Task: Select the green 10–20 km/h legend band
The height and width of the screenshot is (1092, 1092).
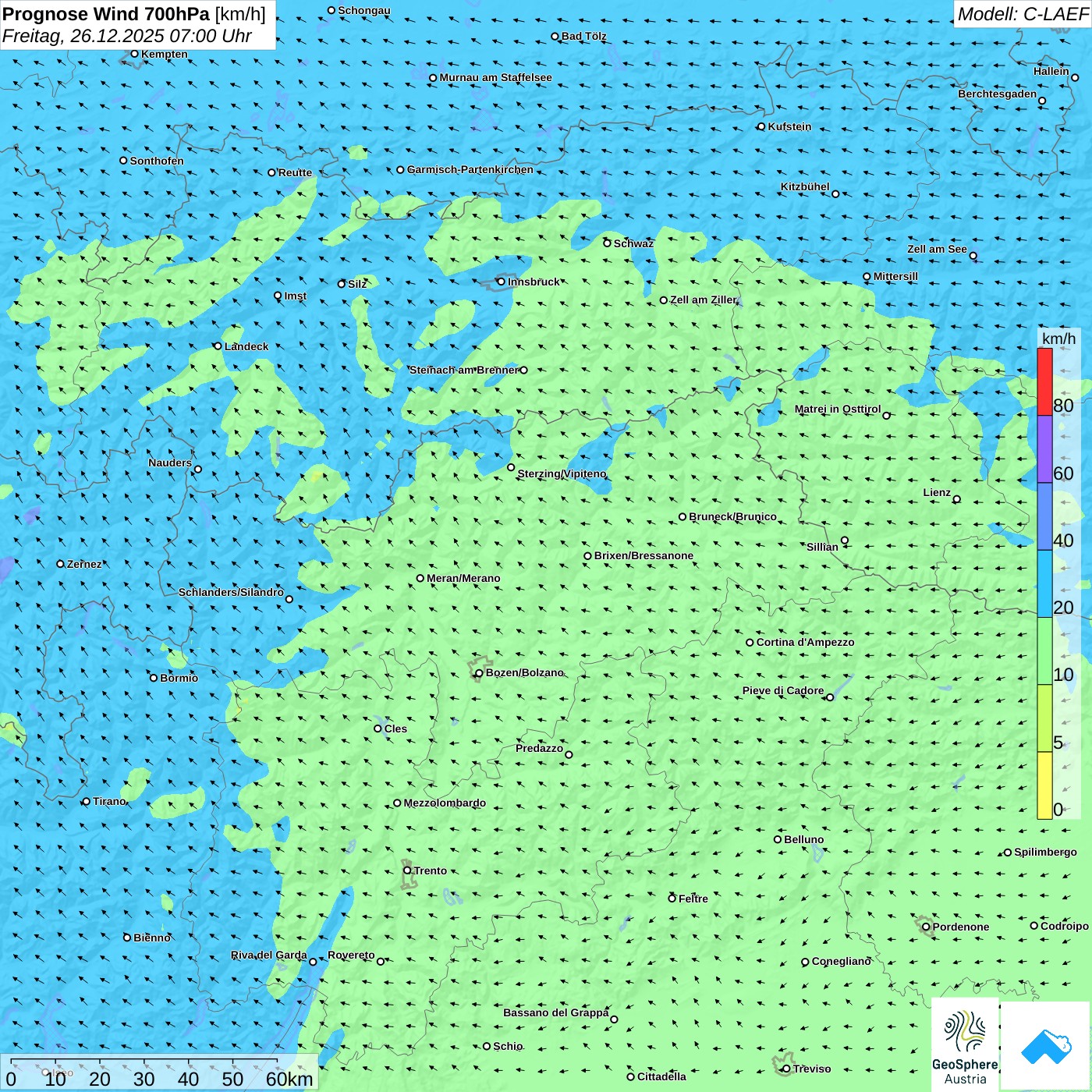Action: [1044, 651]
